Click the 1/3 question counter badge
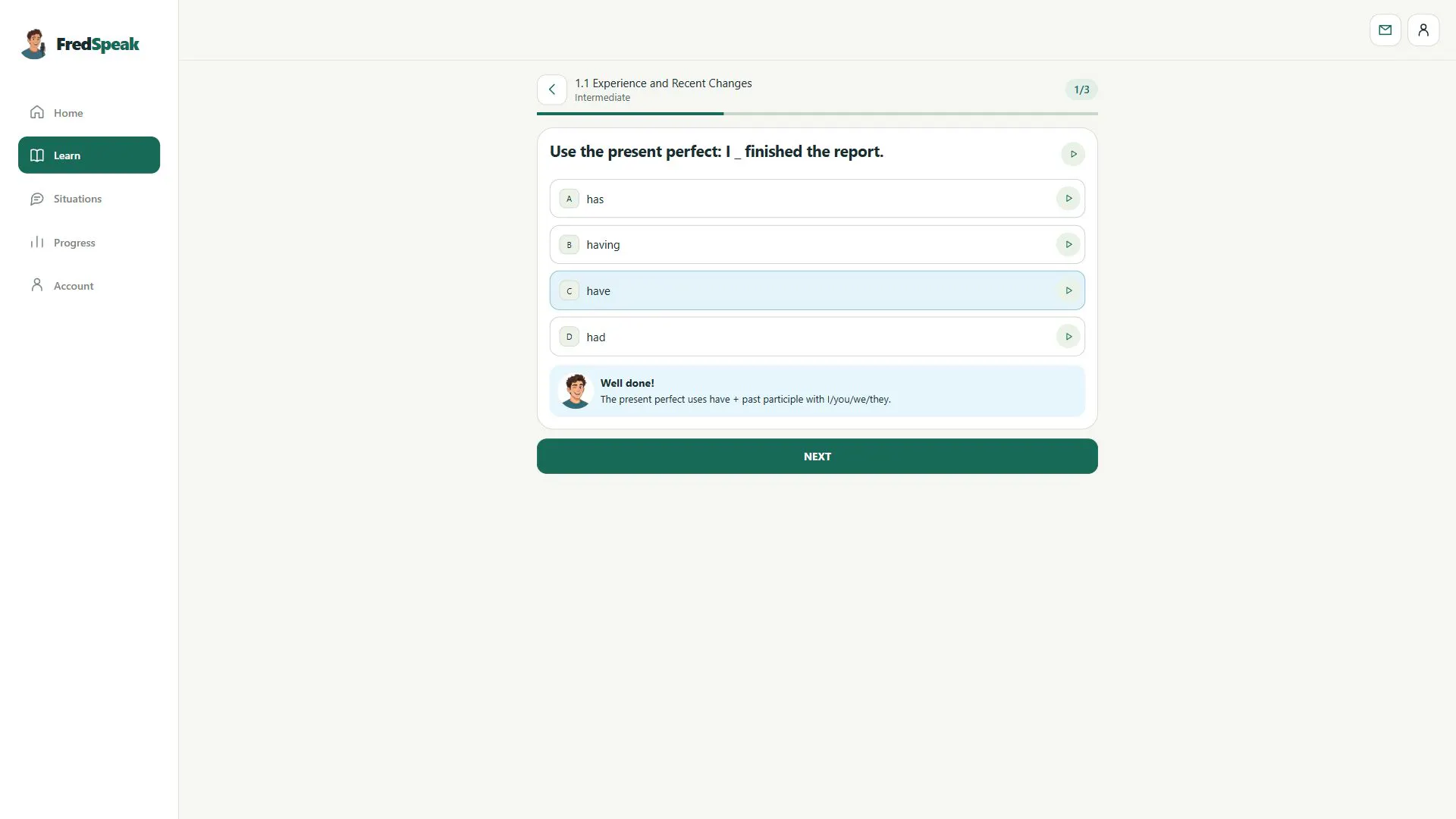This screenshot has height=819, width=1456. [x=1081, y=89]
